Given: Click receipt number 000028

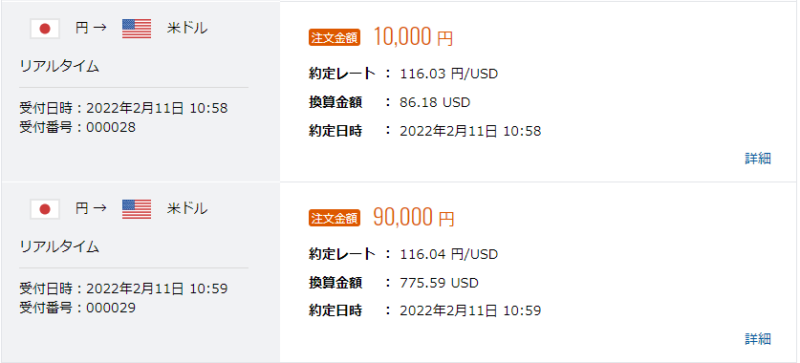Looking at the screenshot, I should coord(111,128).
